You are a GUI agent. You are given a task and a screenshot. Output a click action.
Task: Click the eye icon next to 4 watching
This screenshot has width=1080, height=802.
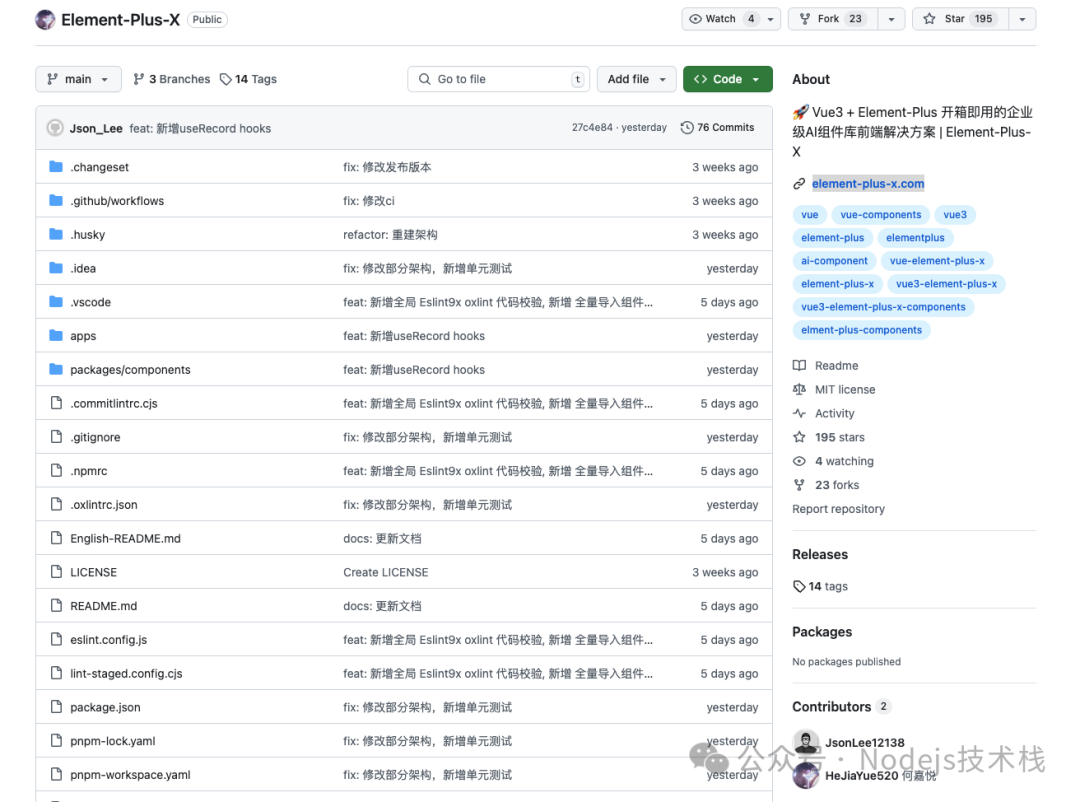[798, 461]
